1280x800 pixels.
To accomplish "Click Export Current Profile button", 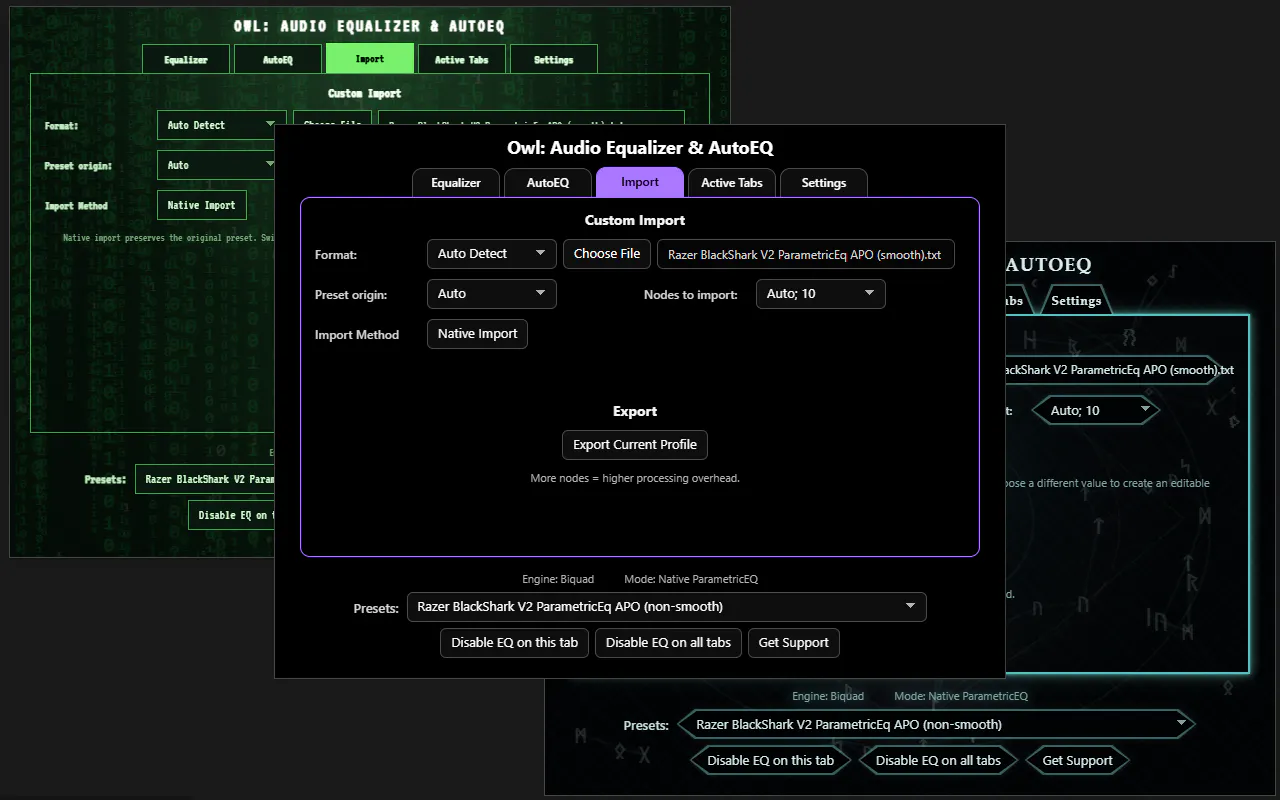I will (635, 445).
